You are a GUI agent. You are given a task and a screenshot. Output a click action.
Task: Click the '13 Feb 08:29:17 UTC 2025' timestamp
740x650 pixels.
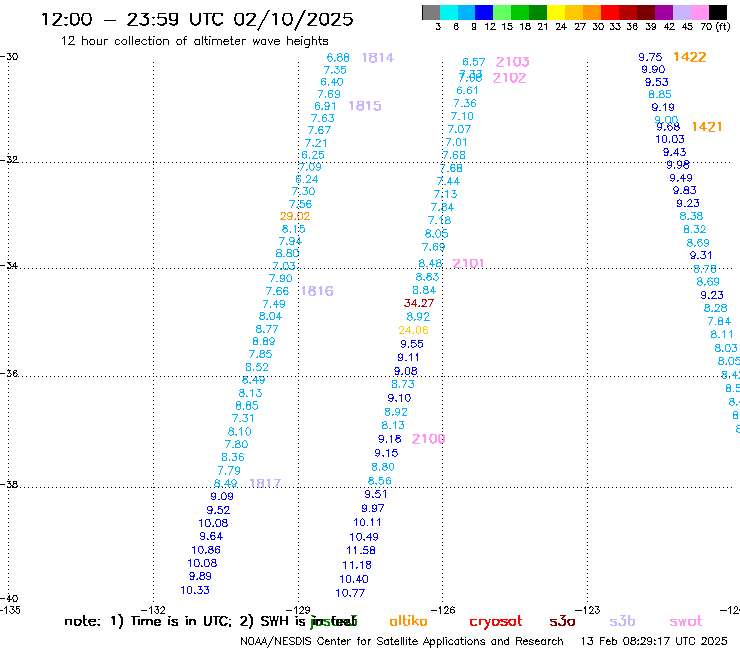click(x=654, y=642)
